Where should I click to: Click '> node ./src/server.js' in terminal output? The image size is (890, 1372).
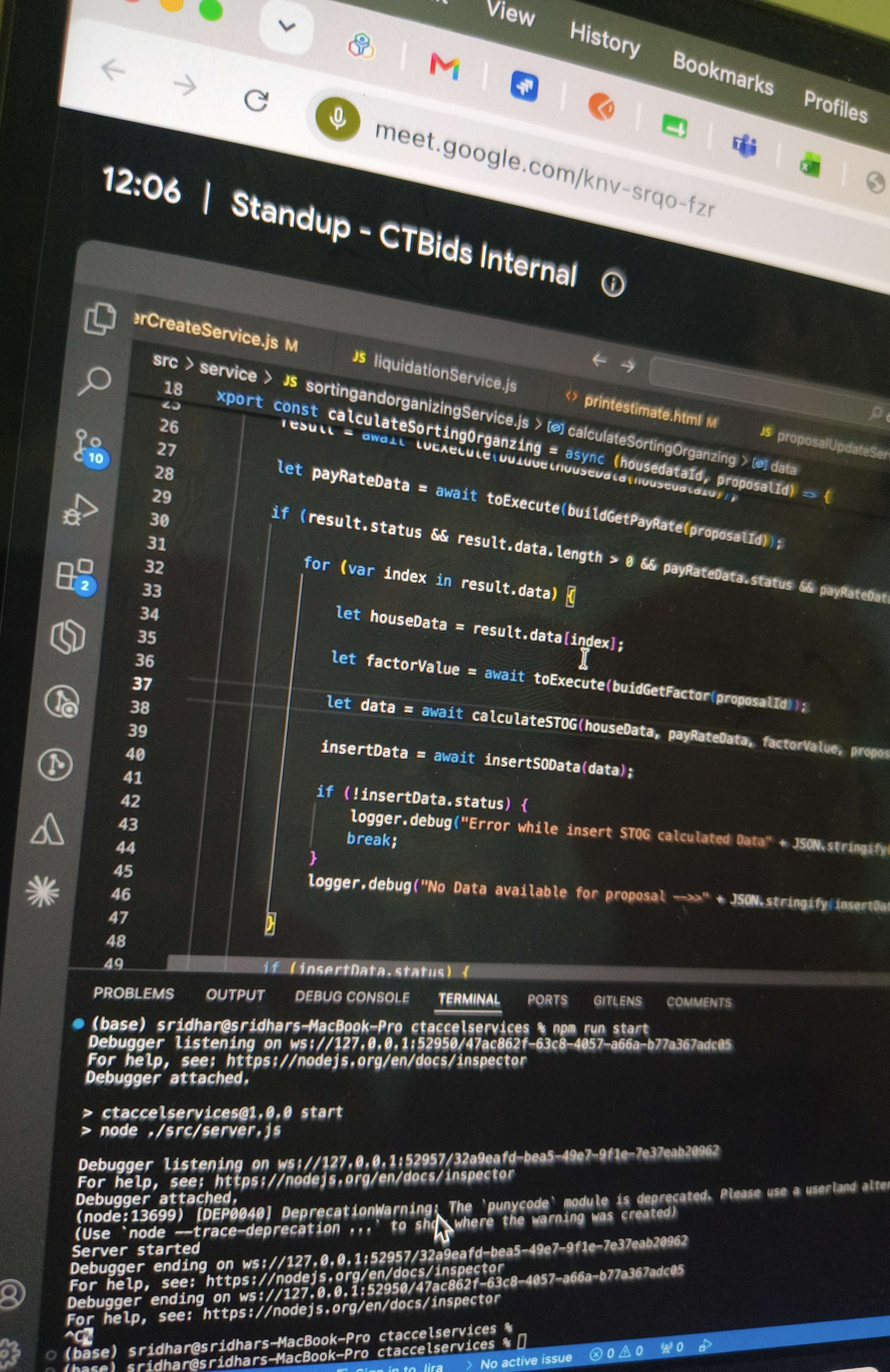pos(181,1131)
